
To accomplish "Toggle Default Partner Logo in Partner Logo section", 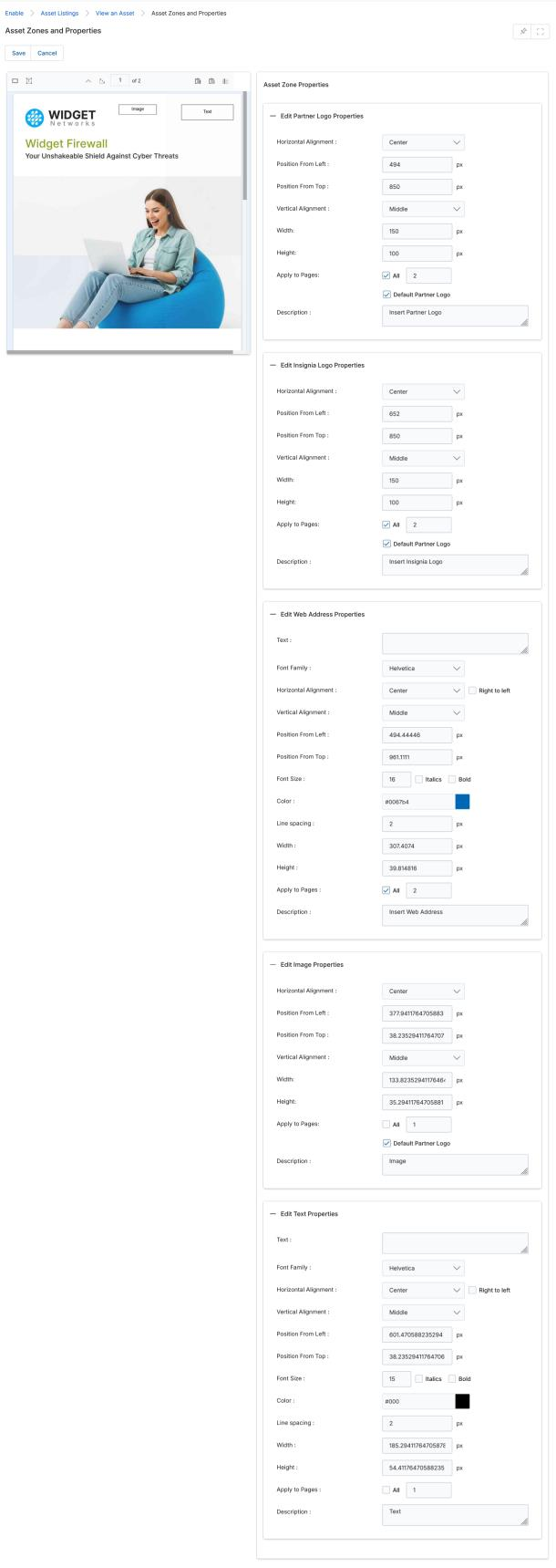I will (x=386, y=295).
